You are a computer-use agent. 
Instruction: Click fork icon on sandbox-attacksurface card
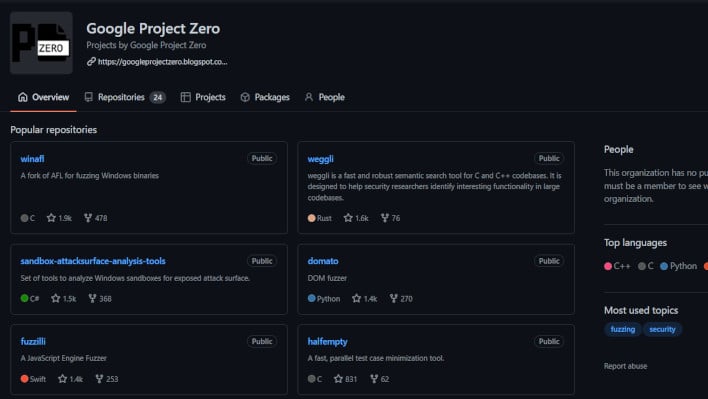coord(93,298)
